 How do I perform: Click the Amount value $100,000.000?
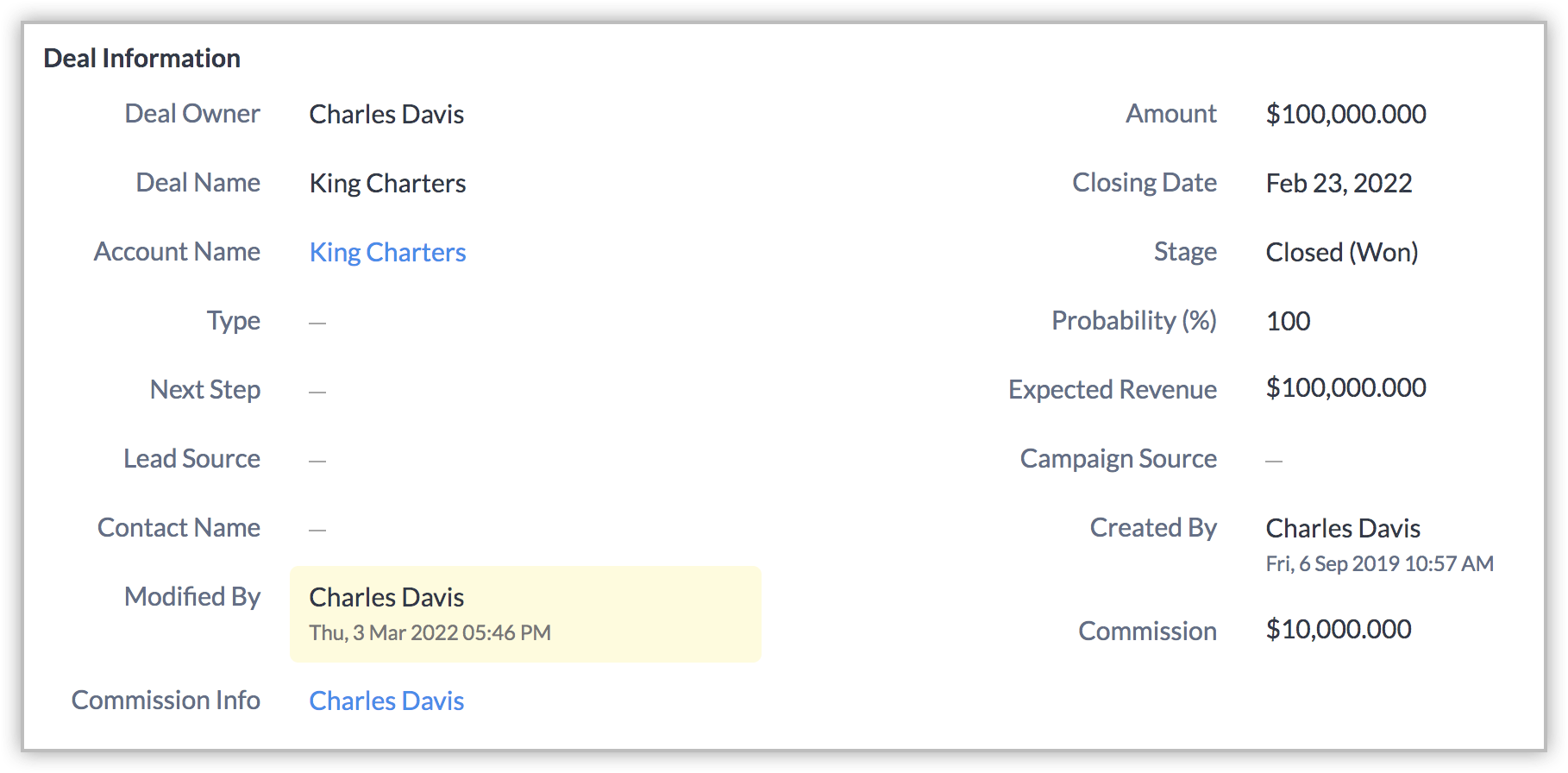coord(1345,114)
